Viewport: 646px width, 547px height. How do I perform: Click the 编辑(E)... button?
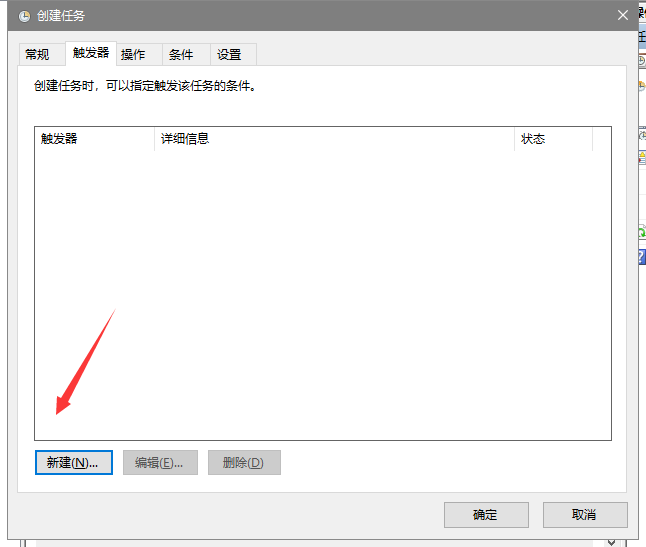[x=160, y=462]
